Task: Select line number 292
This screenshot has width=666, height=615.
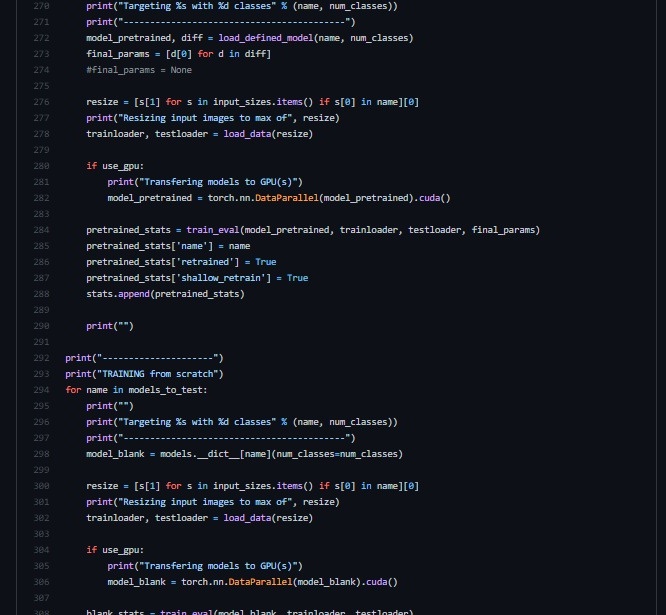Action: (x=41, y=358)
